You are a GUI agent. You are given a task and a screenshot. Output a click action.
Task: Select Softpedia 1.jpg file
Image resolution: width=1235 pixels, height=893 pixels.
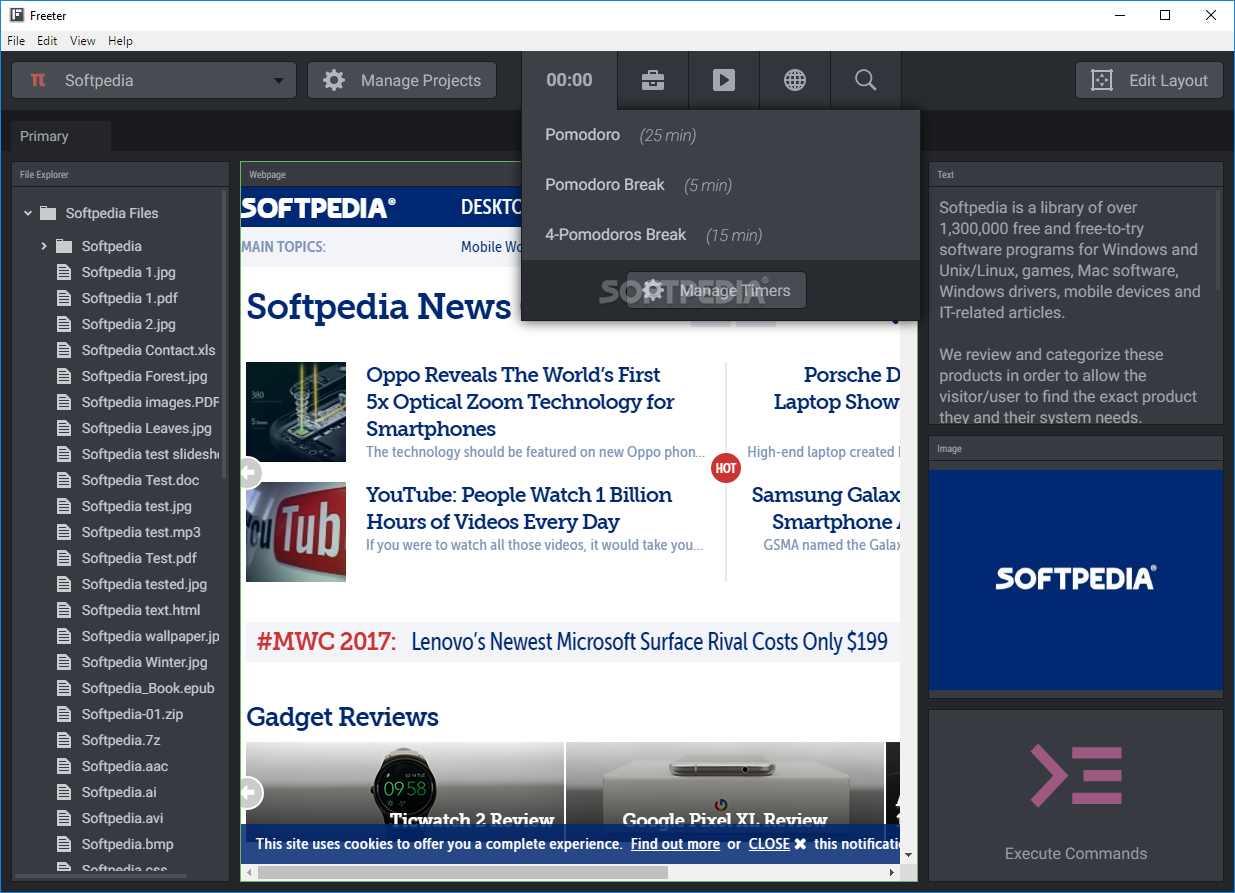128,272
